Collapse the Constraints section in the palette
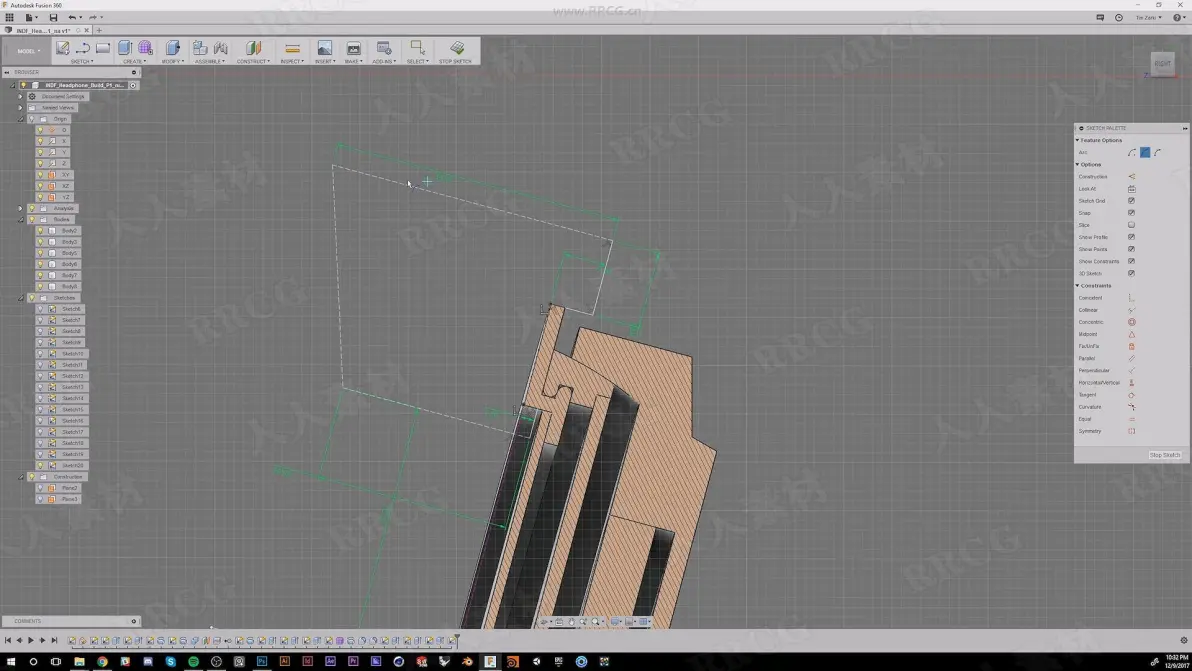 click(x=1077, y=286)
